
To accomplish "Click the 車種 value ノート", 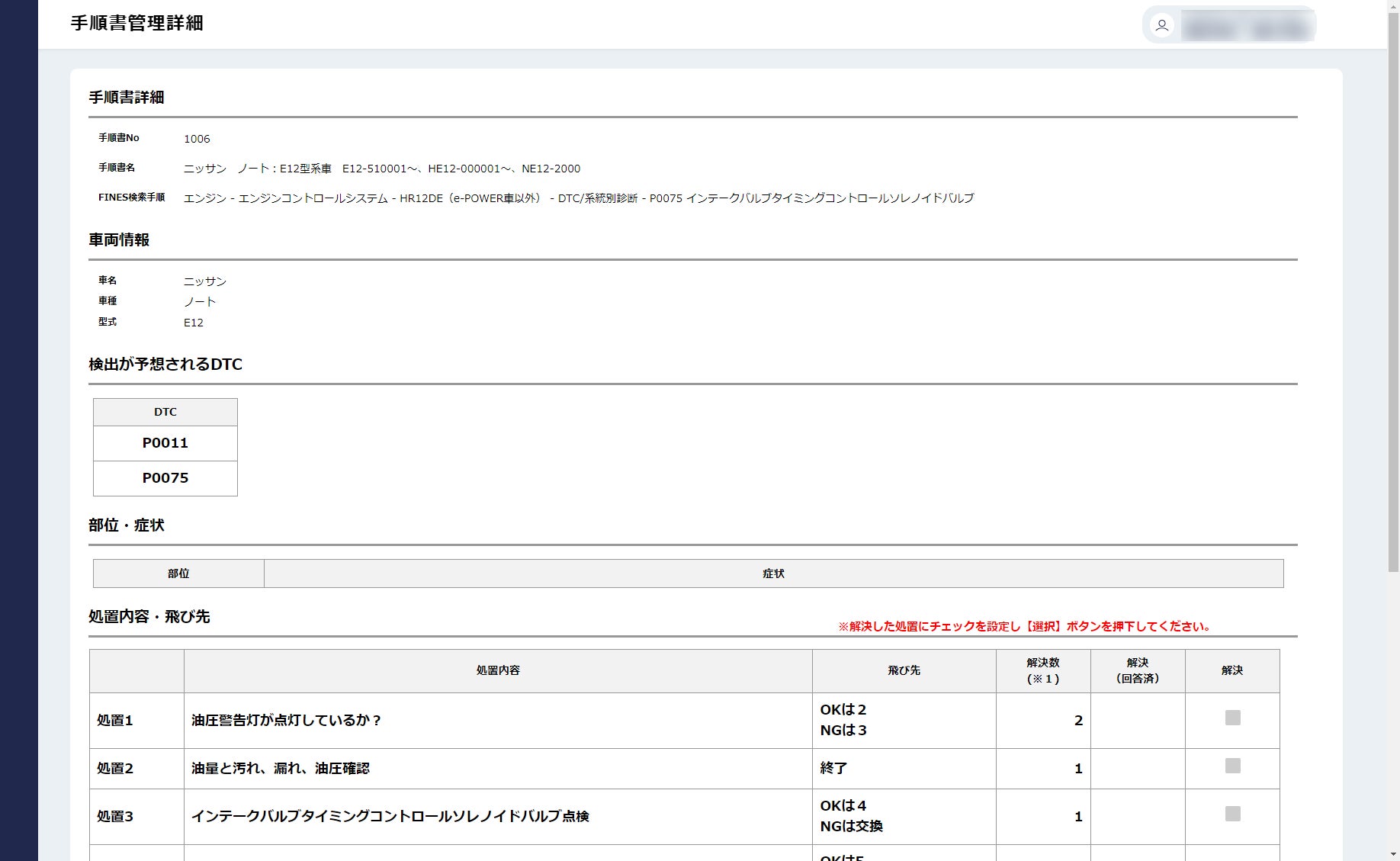I will coord(200,302).
